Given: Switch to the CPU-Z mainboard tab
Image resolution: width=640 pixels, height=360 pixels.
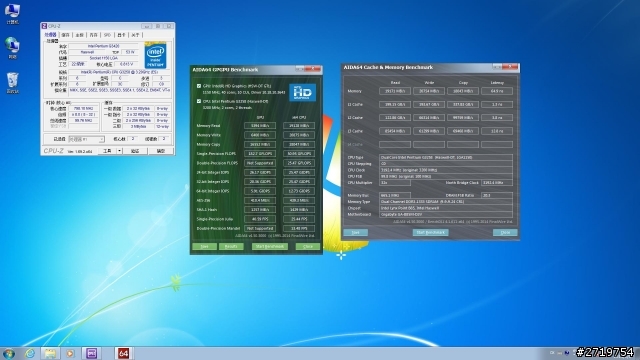Looking at the screenshot, I should pyautogui.click(x=79, y=35).
